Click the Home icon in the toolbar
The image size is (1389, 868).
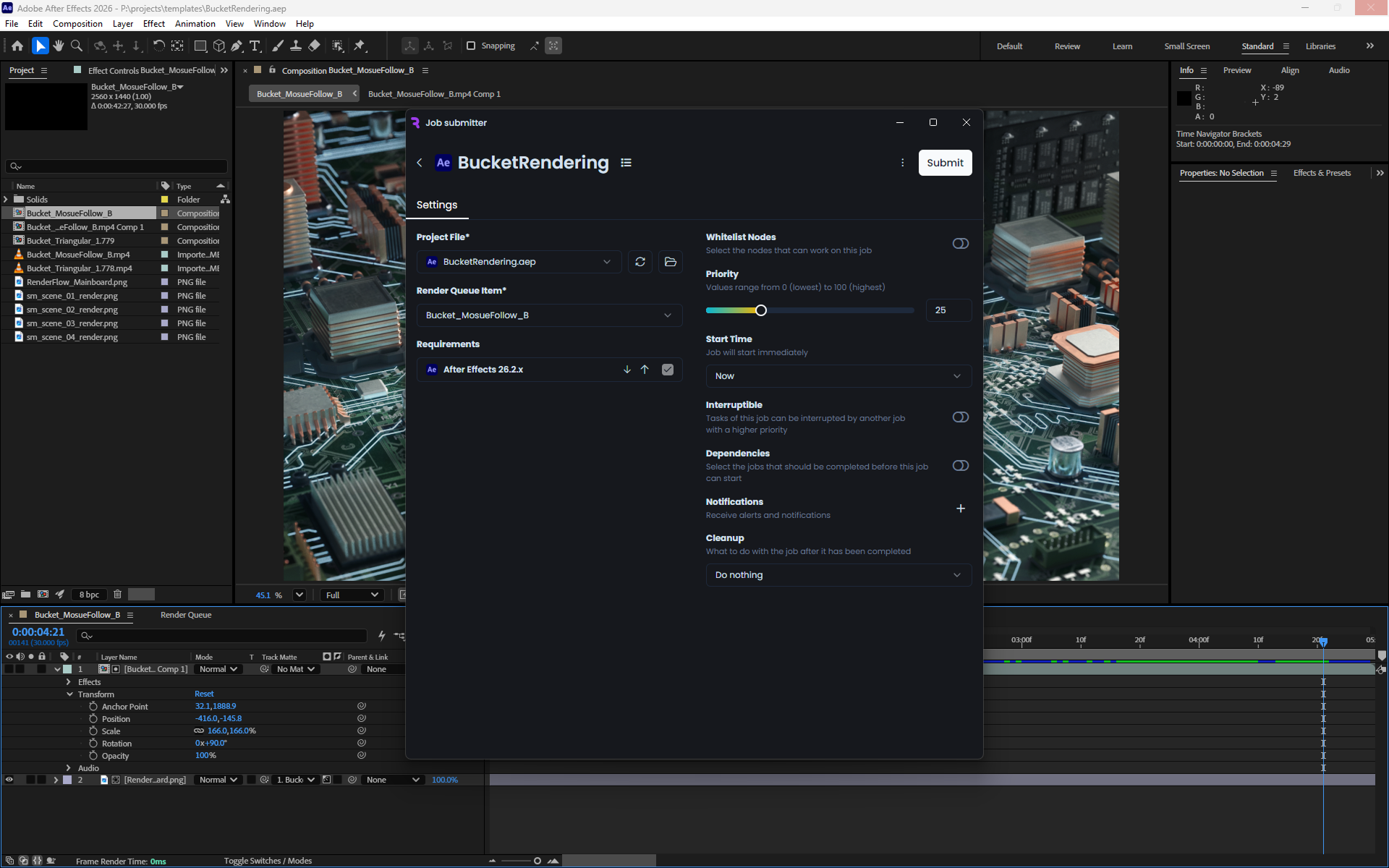17,46
